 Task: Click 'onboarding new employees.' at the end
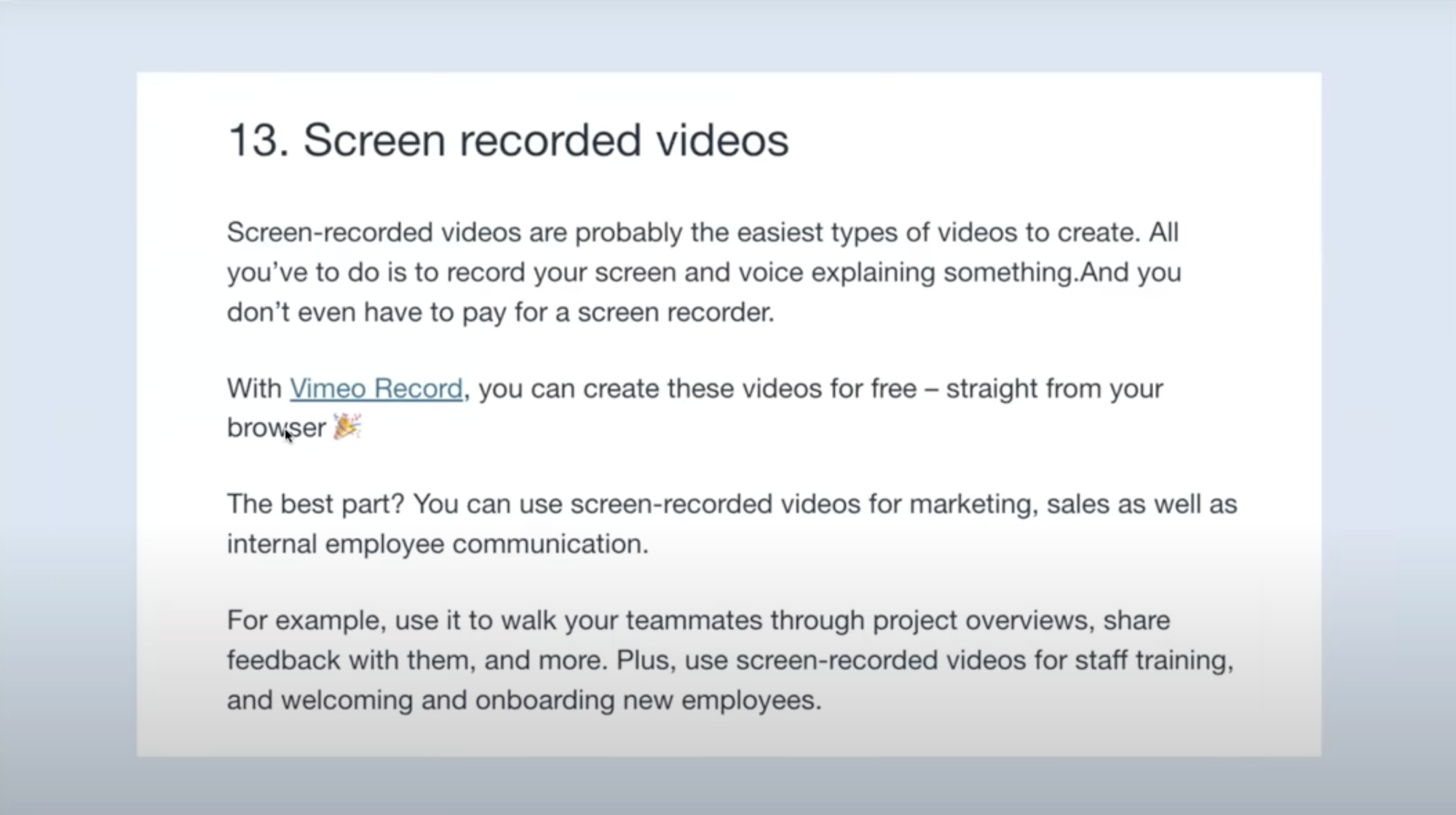pyautogui.click(x=648, y=701)
